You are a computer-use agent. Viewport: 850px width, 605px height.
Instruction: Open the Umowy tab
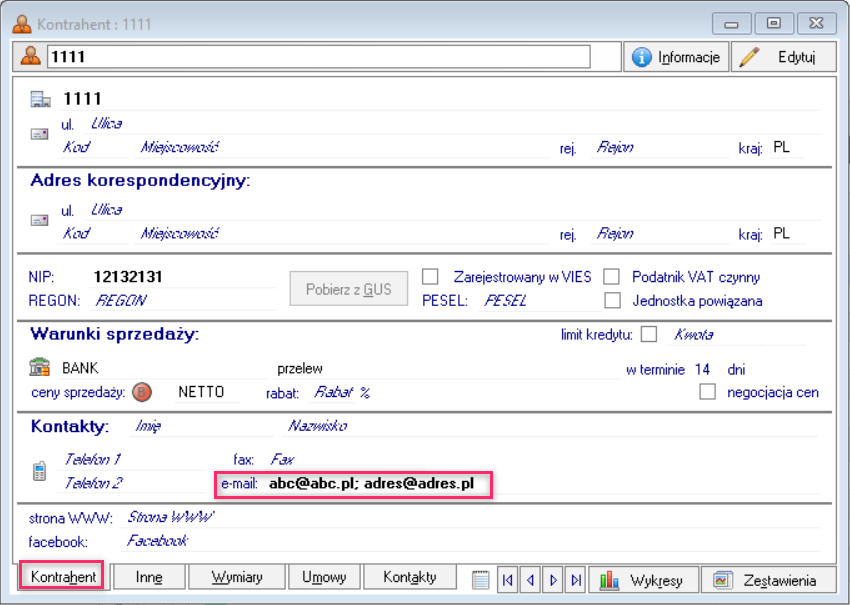click(327, 577)
